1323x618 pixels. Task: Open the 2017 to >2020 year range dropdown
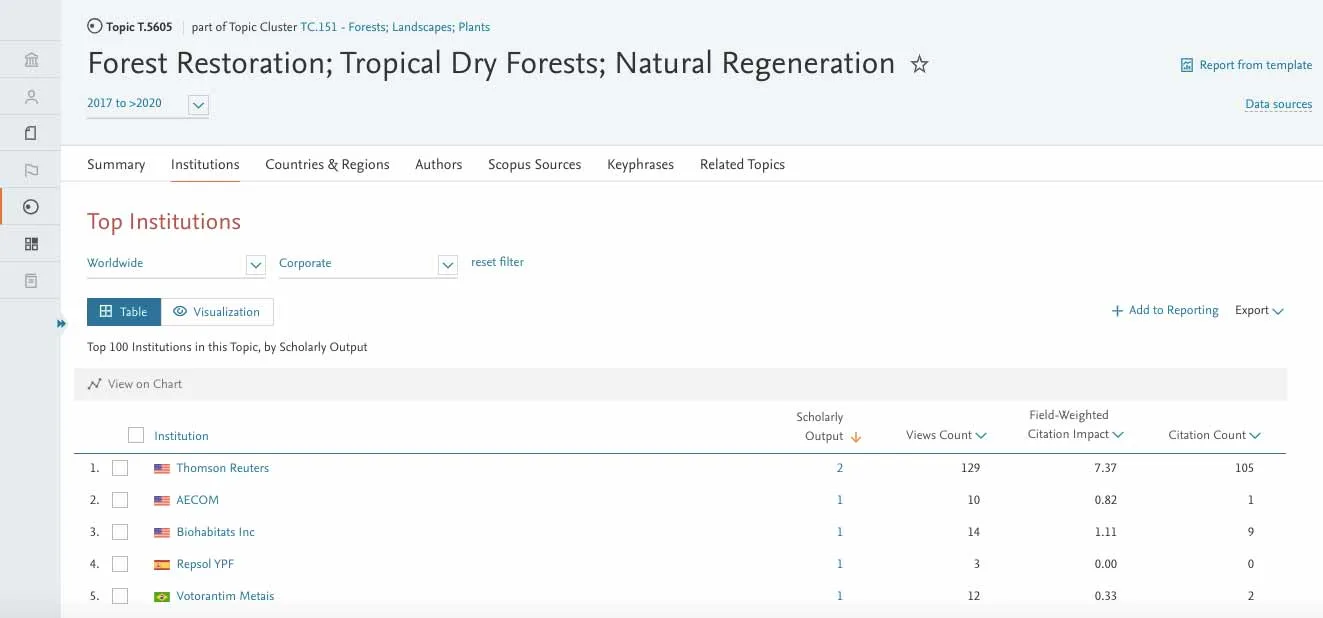198,104
